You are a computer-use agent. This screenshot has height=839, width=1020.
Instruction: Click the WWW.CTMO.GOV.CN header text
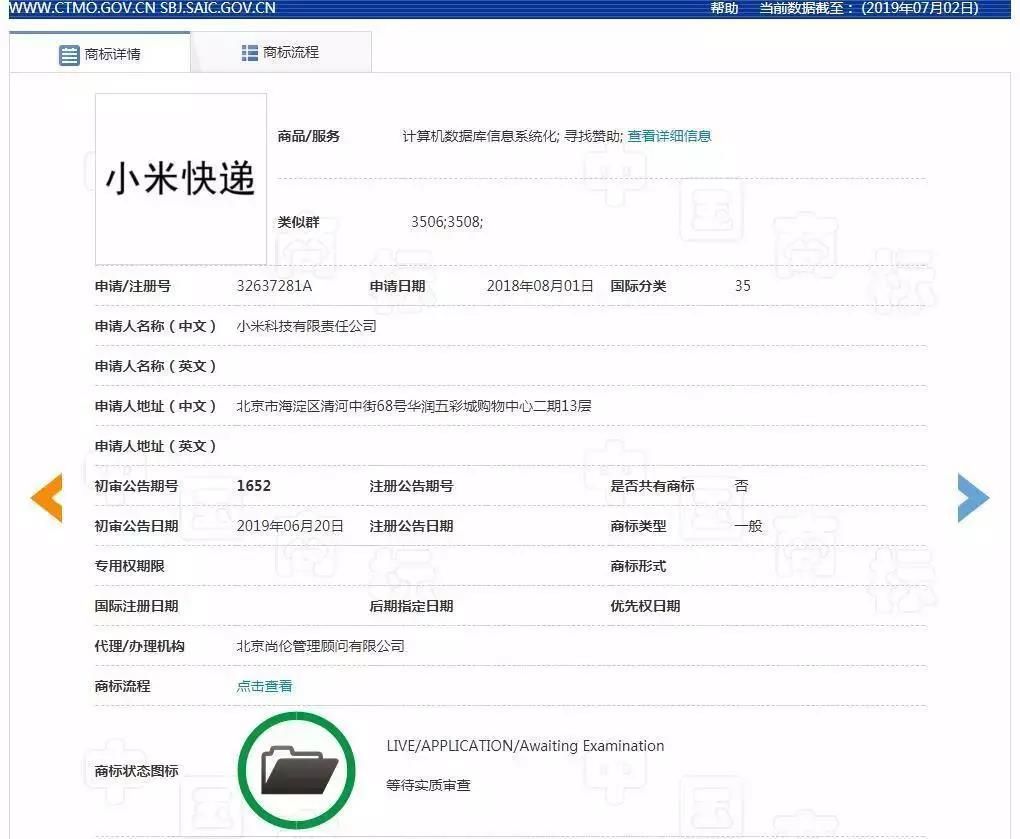(78, 8)
